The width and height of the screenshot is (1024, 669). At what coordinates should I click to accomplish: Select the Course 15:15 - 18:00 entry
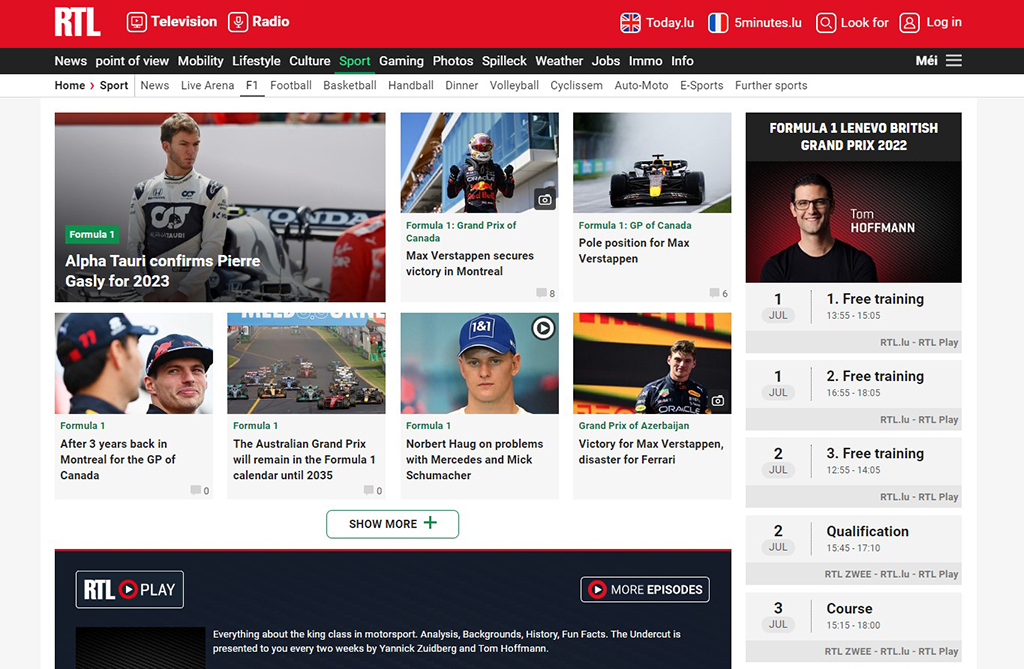pyautogui.click(x=854, y=627)
